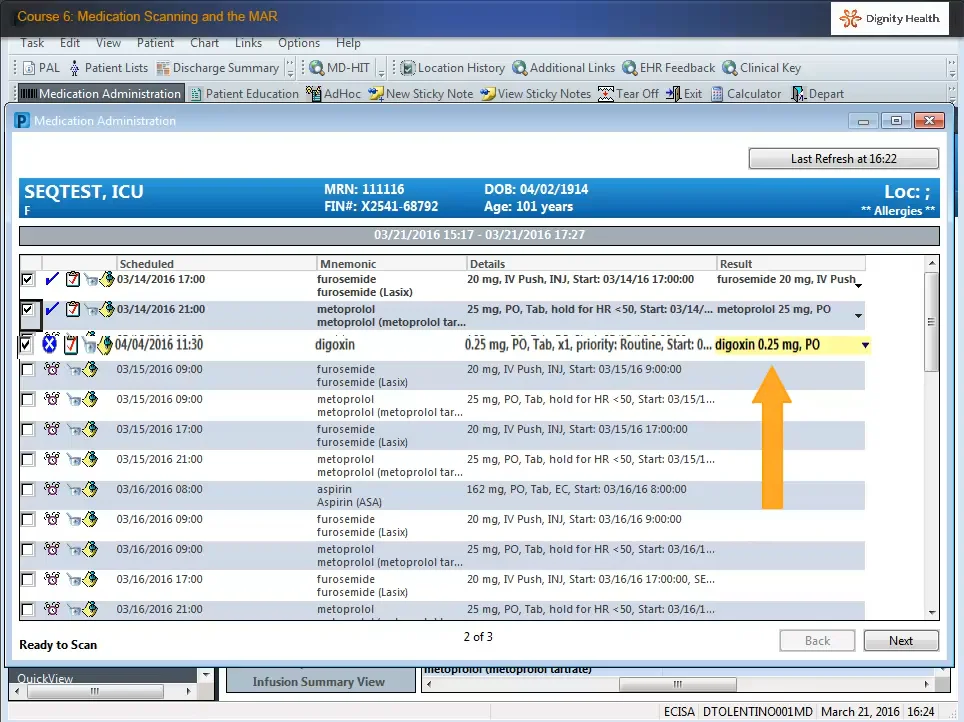
Task: Click the Next button
Action: [x=900, y=641]
